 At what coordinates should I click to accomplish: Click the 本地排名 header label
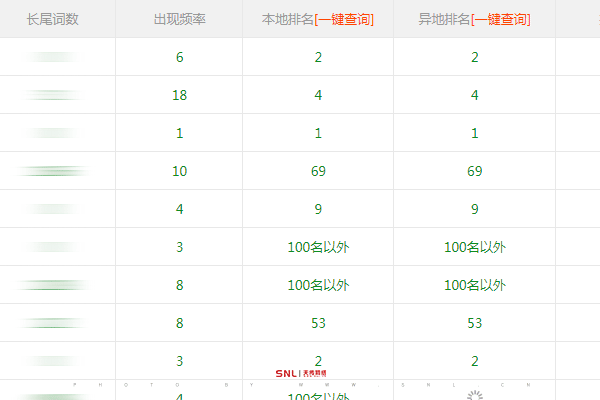(x=287, y=19)
